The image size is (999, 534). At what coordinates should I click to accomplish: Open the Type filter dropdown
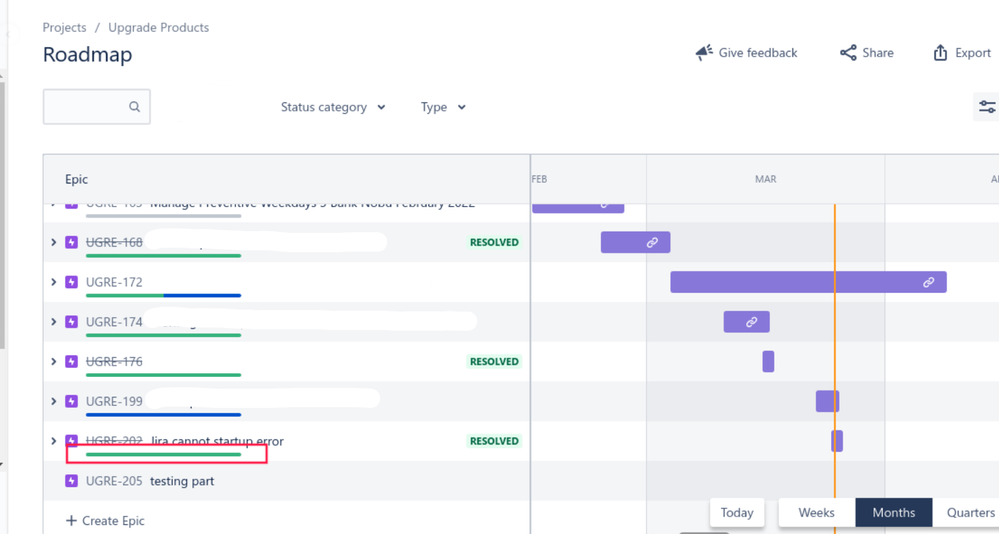tap(443, 107)
